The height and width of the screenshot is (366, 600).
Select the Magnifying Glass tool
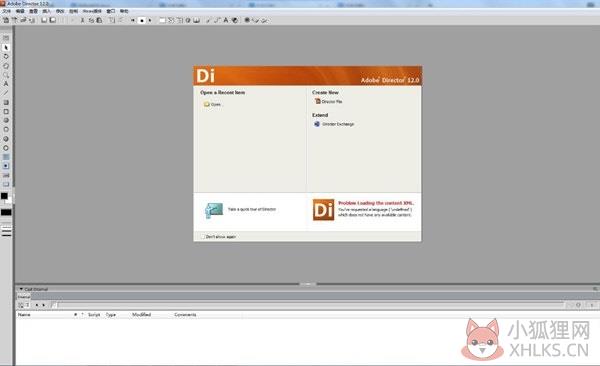[x=6, y=75]
